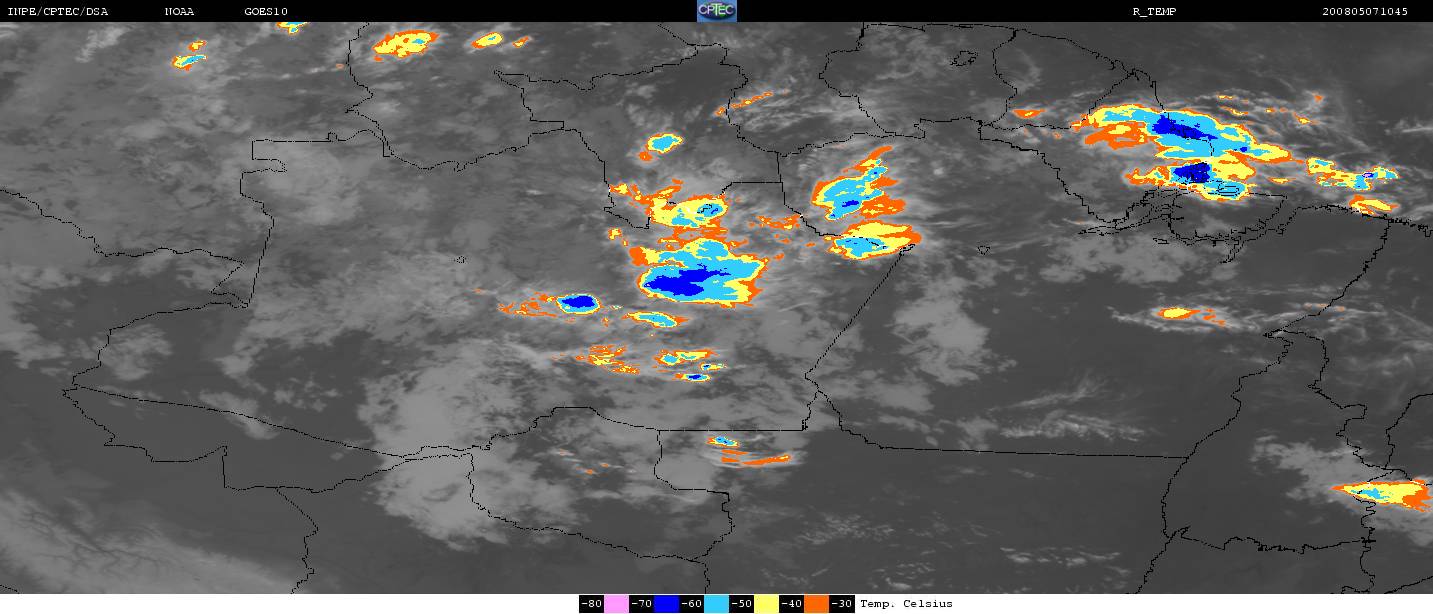Click the CPTEC logo in the header
The height and width of the screenshot is (614, 1433).
(716, 11)
